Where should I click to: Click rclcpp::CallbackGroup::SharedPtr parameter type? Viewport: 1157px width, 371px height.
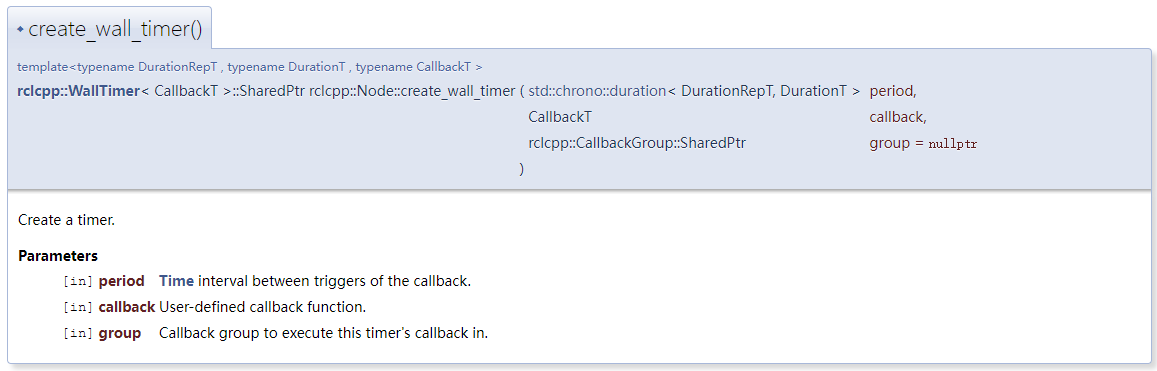[638, 143]
